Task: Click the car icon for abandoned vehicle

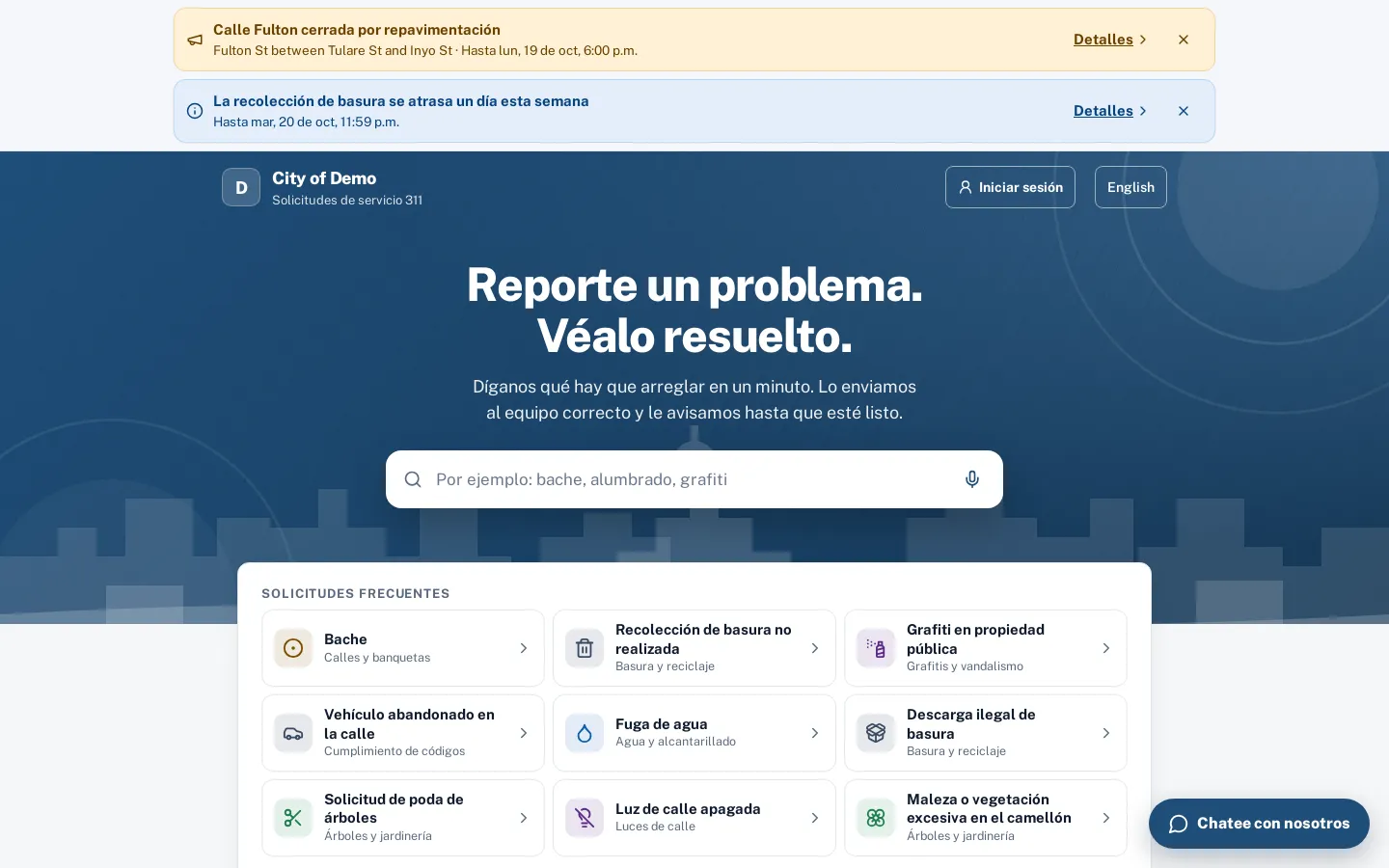Action: point(293,733)
